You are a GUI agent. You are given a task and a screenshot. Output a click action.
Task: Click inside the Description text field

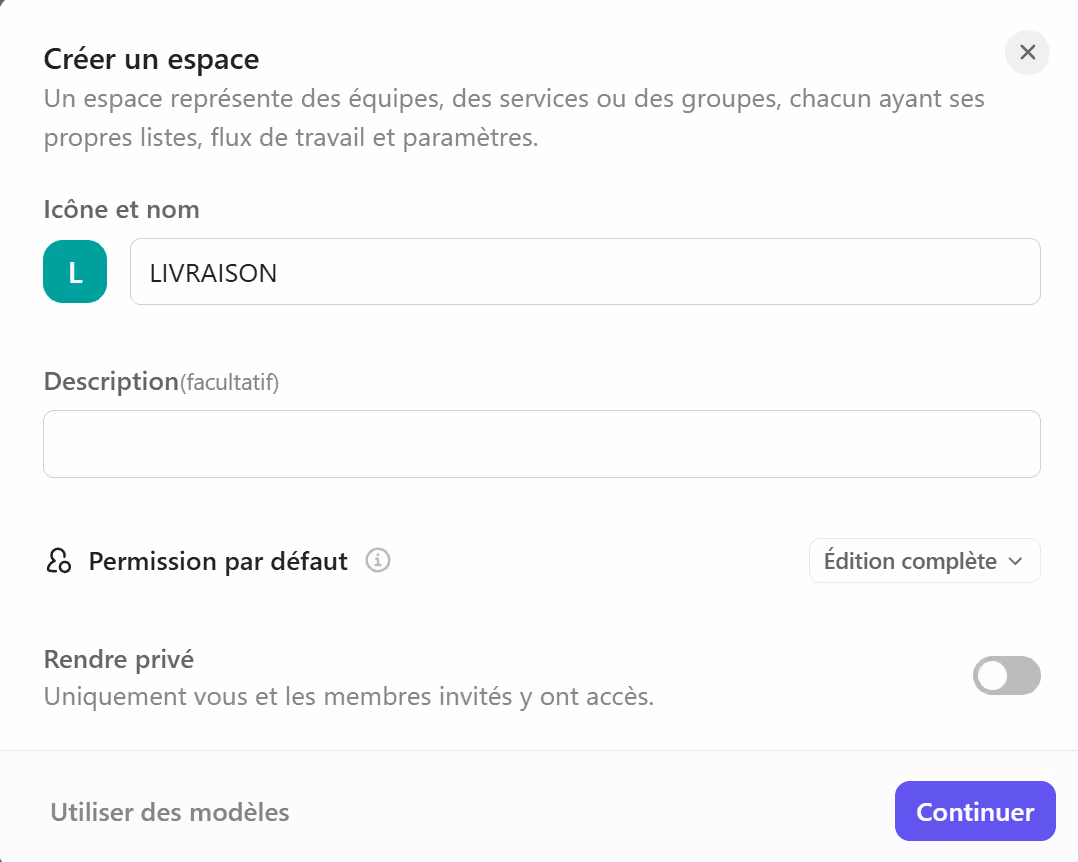pyautogui.click(x=541, y=443)
